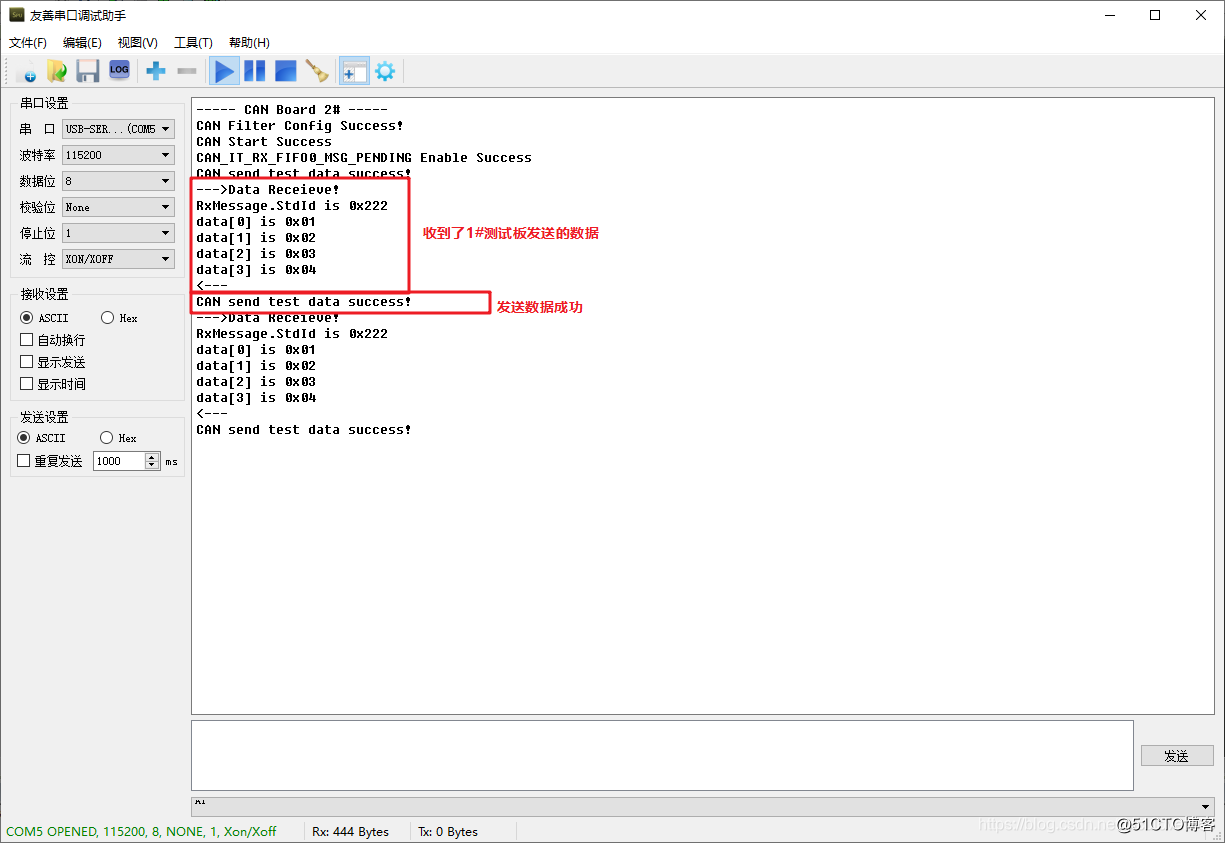The width and height of the screenshot is (1225, 843).
Task: Open the send history dropdown below input
Action: point(702,806)
